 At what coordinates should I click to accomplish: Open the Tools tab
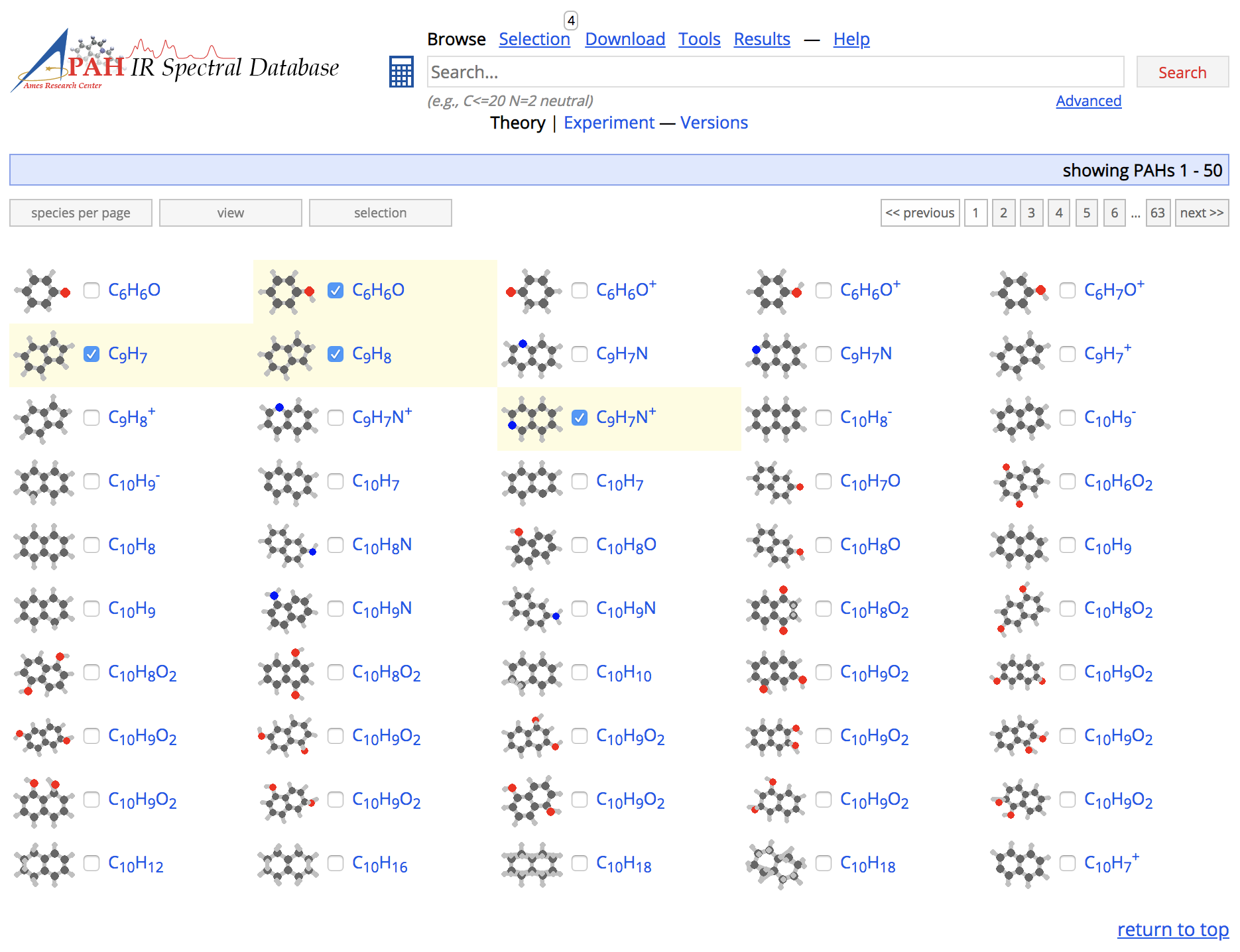(x=700, y=39)
